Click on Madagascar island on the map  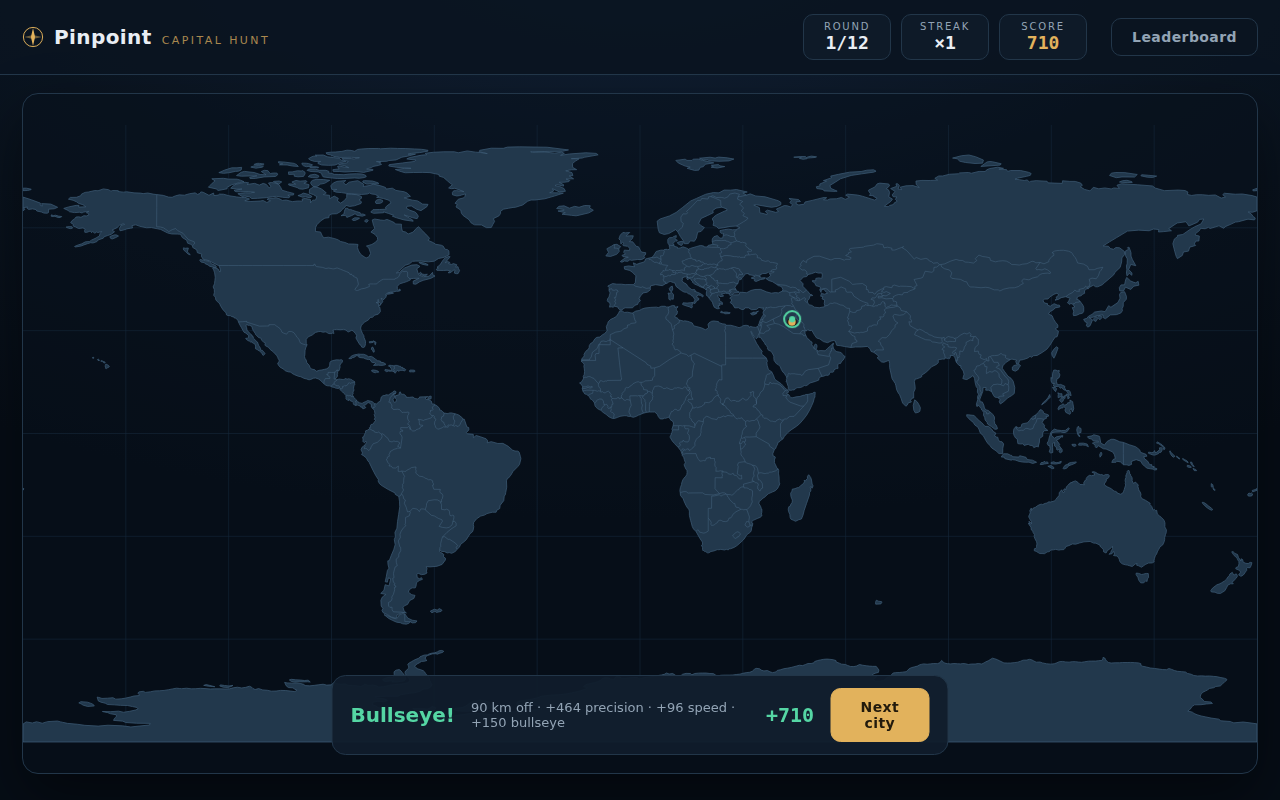(800, 499)
